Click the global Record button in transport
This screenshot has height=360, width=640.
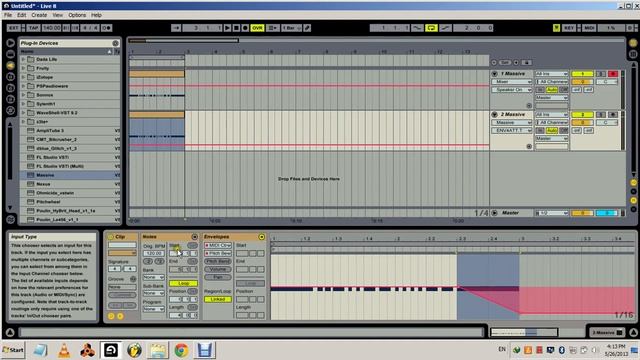click(245, 28)
